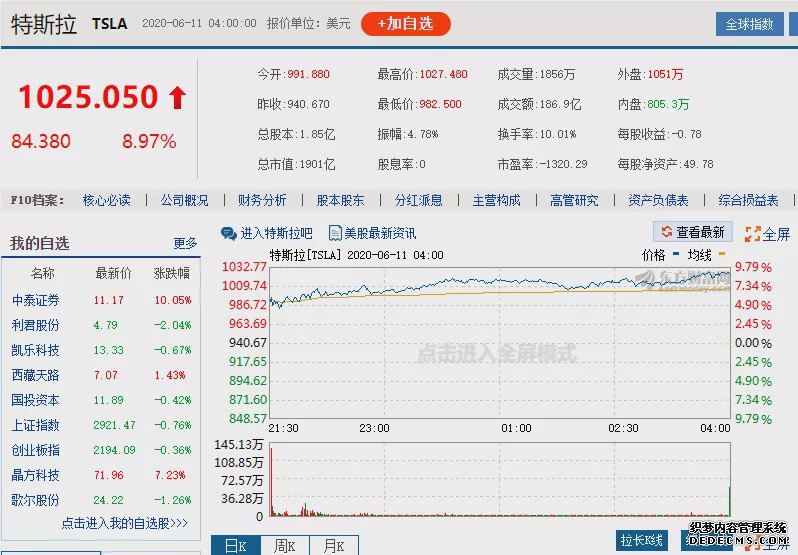Select 歌尔股份 in the watchlist
This screenshot has width=798, height=555.
(36, 500)
